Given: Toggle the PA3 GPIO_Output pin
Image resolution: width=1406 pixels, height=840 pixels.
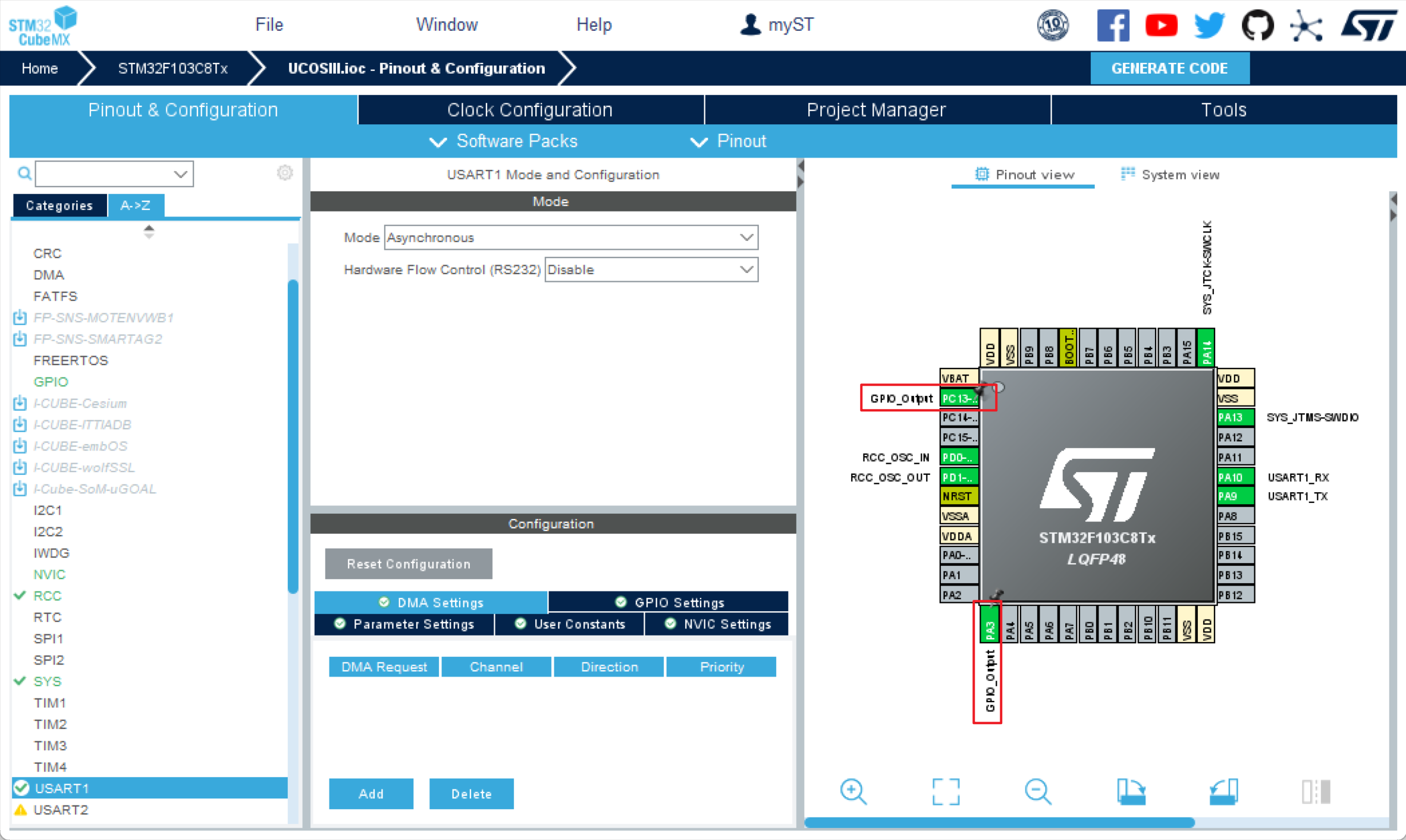Looking at the screenshot, I should 990,624.
